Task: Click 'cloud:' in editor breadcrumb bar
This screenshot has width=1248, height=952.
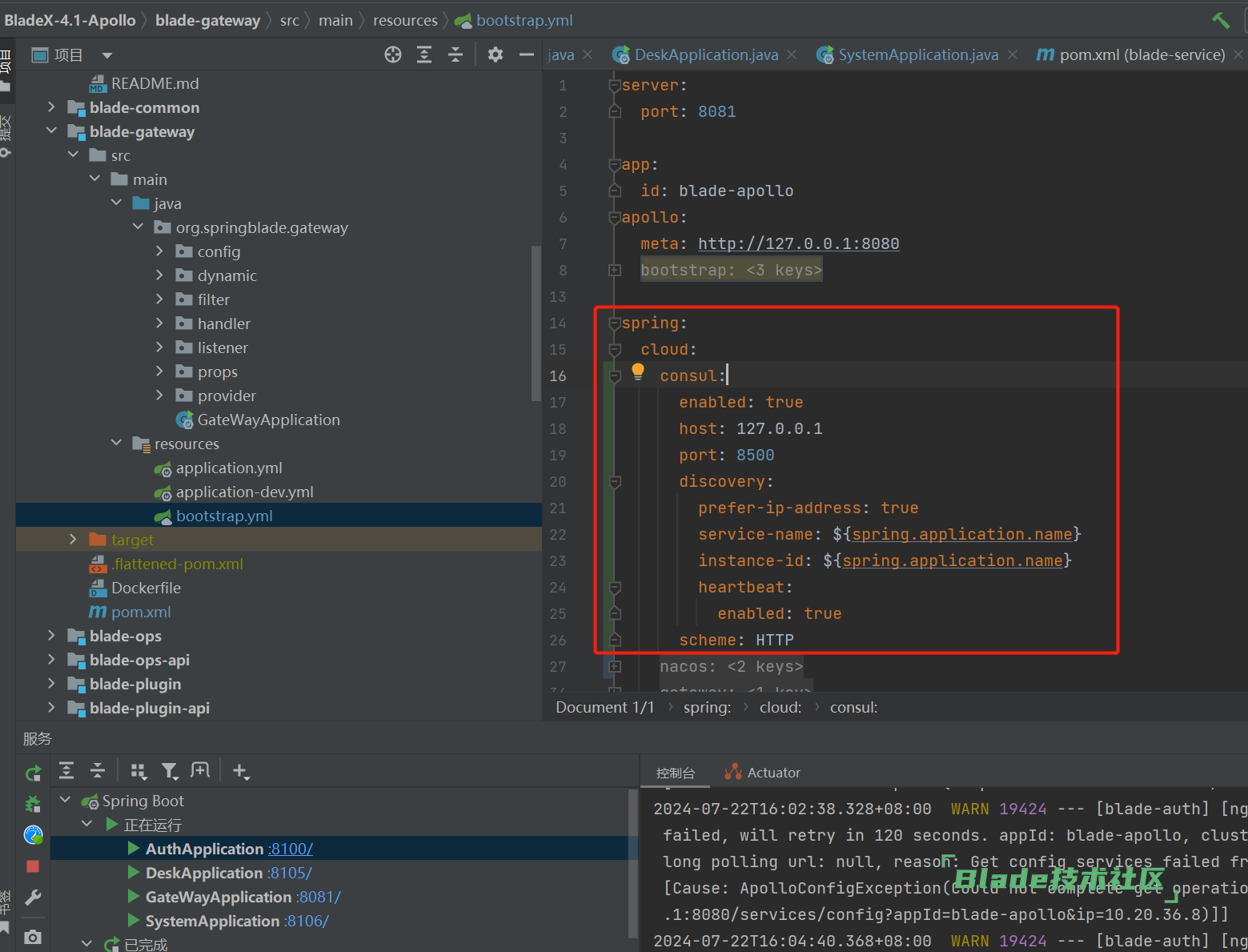Action: click(781, 707)
